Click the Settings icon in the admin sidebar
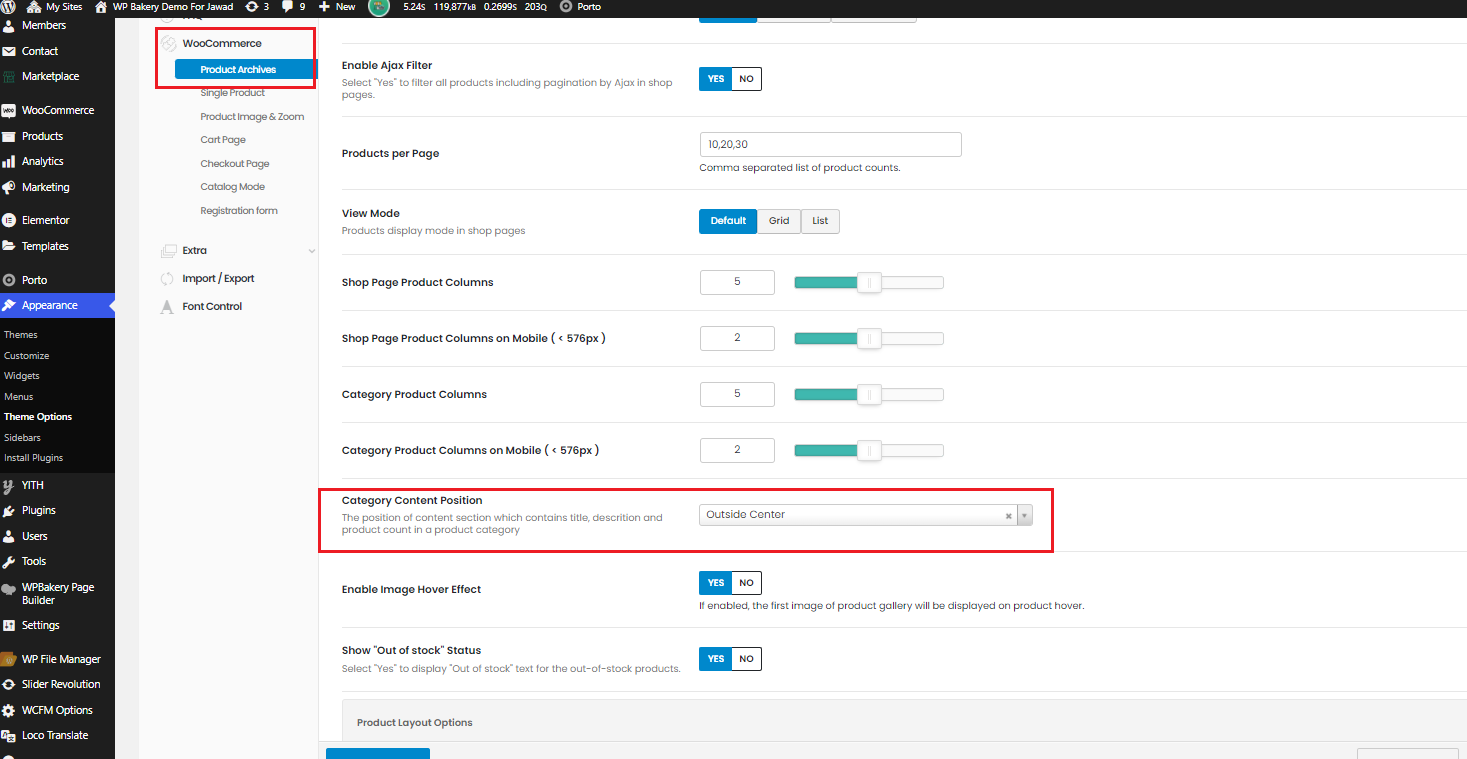 (x=9, y=625)
